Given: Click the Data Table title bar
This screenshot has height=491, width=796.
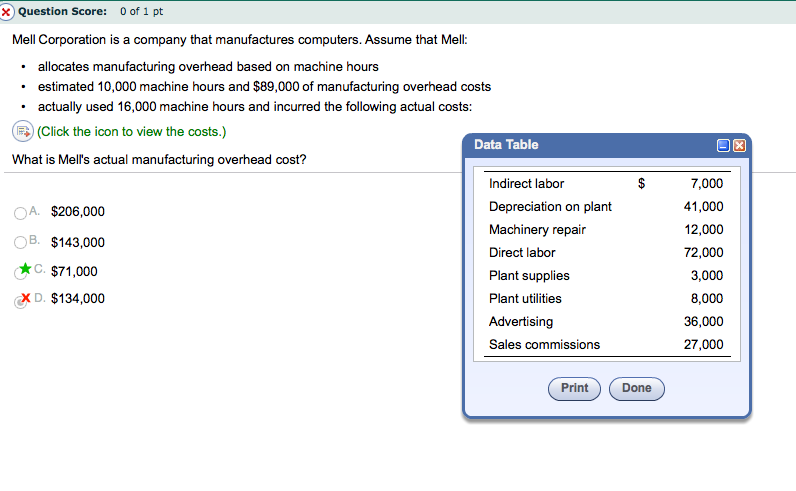Looking at the screenshot, I should pyautogui.click(x=607, y=145).
